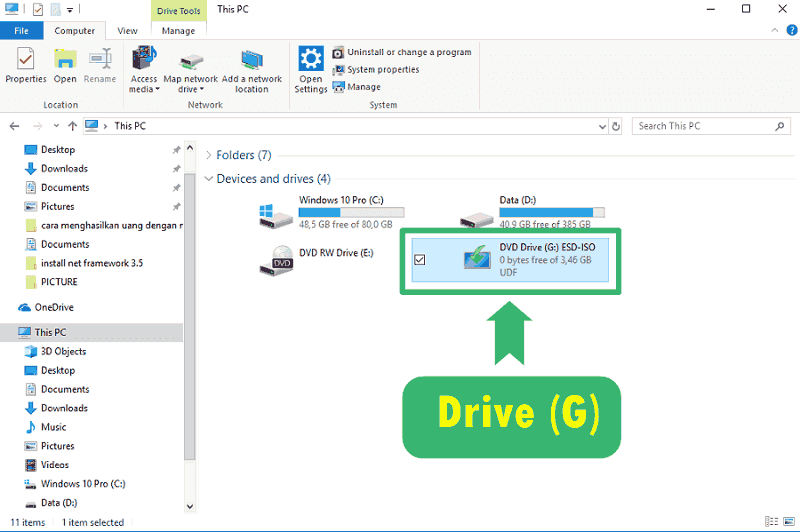Click Add a network location

pyautogui.click(x=252, y=71)
